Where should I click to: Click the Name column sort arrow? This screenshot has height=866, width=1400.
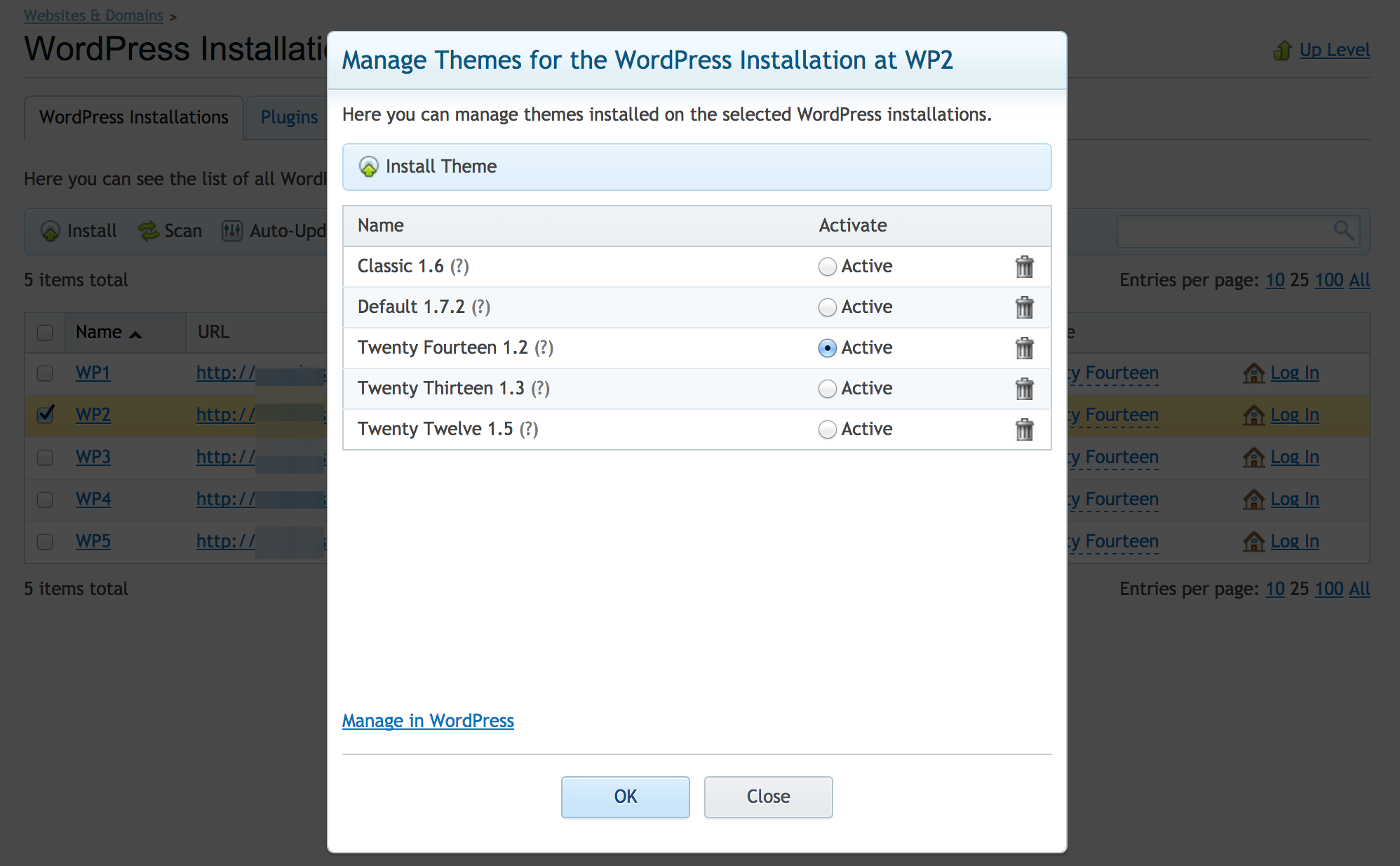135,334
